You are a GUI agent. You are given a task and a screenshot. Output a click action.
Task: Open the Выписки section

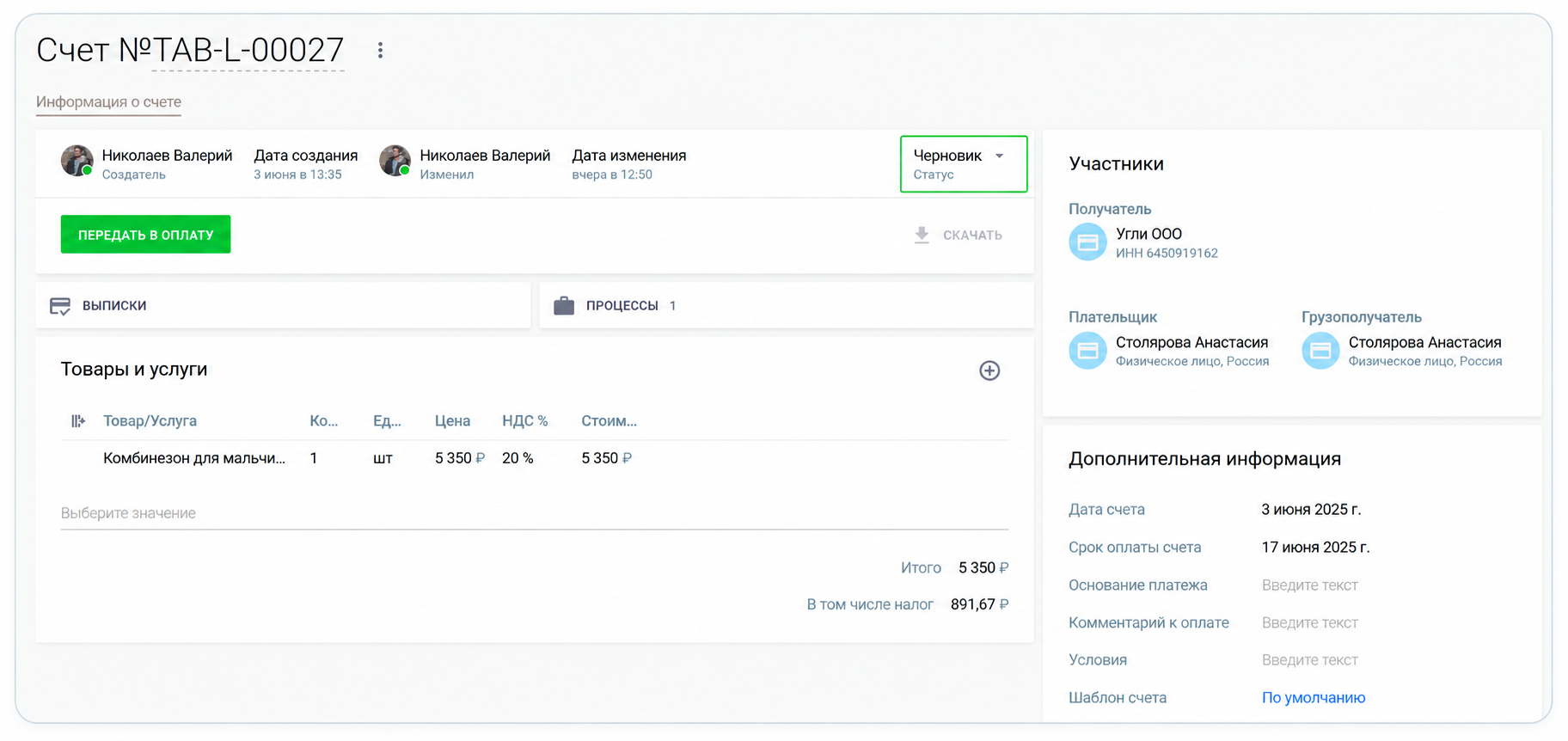pos(283,305)
